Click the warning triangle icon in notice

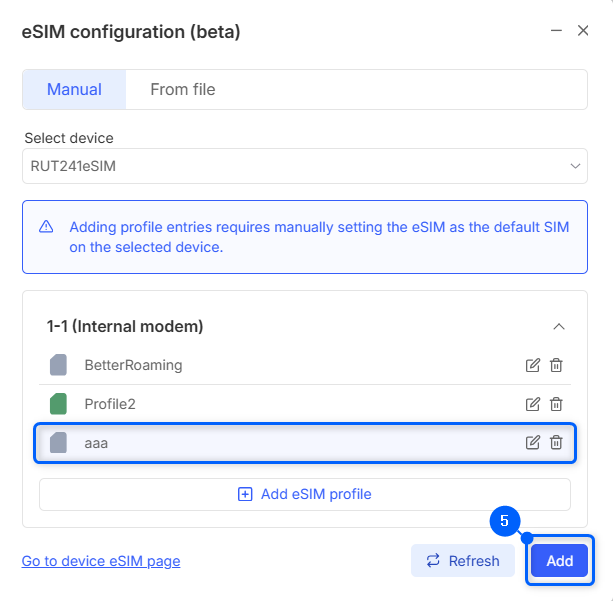pos(46,227)
